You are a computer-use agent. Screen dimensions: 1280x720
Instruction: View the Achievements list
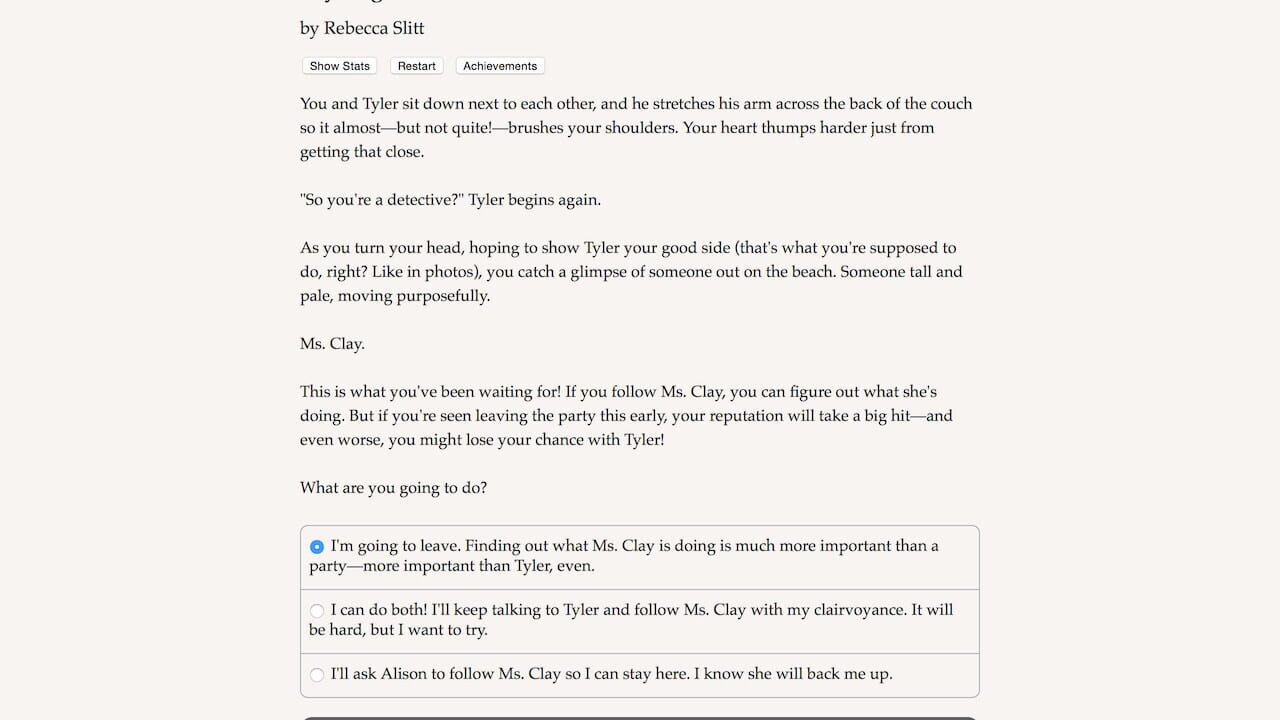point(500,66)
